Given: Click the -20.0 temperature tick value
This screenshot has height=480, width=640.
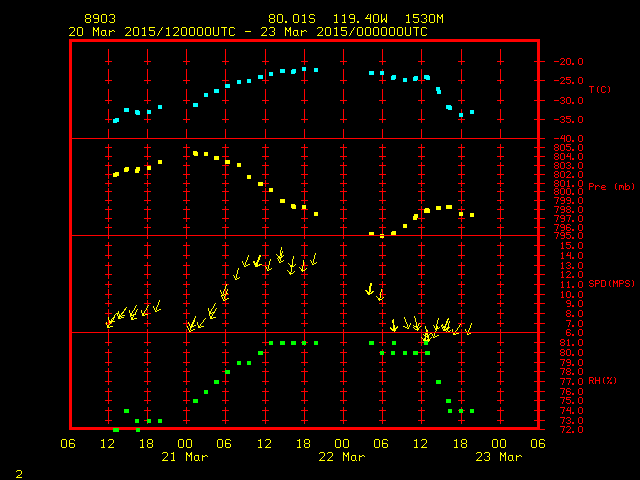Looking at the screenshot, I should [x=569, y=62].
